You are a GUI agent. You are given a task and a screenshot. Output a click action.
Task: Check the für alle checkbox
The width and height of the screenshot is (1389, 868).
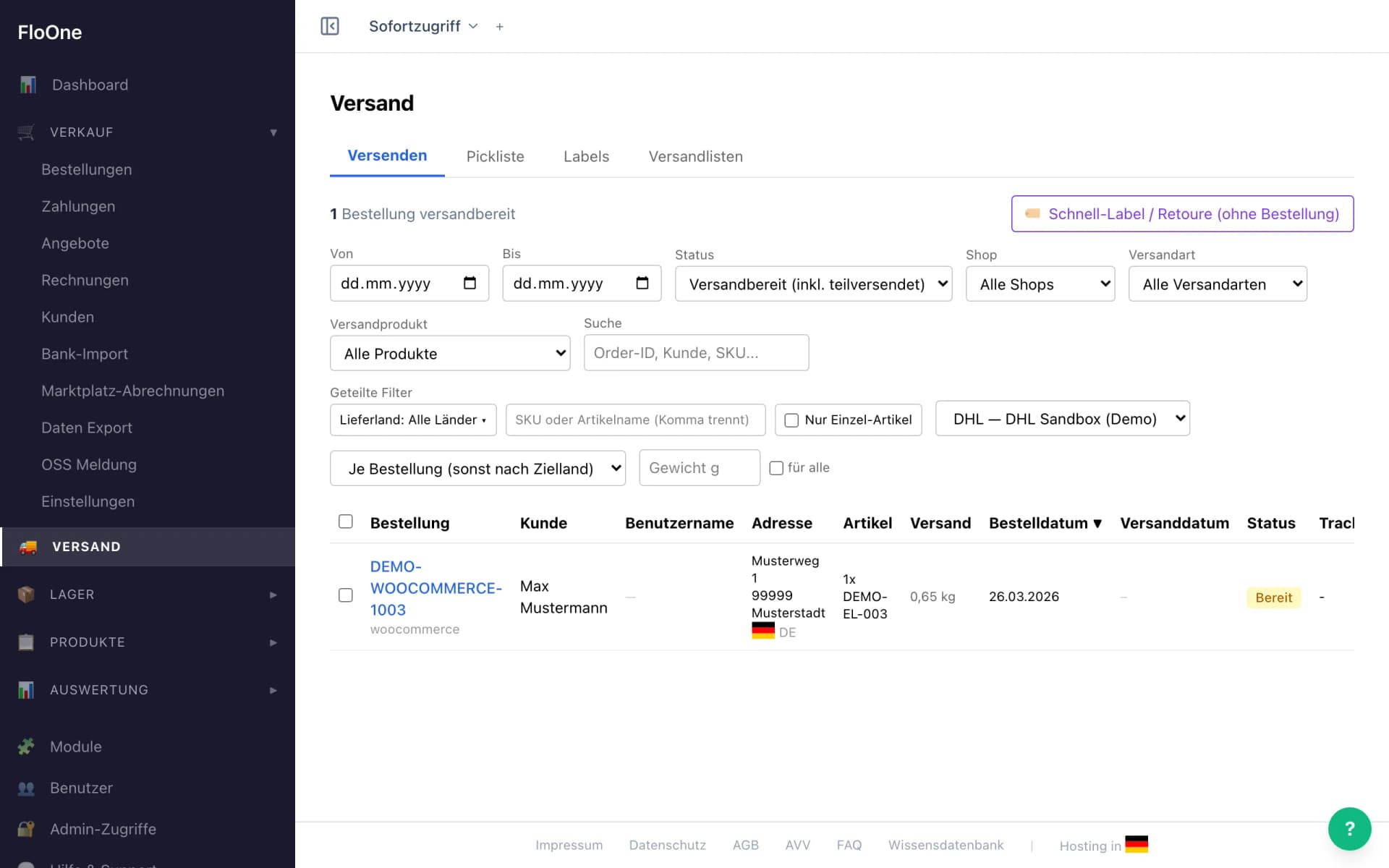(x=776, y=468)
